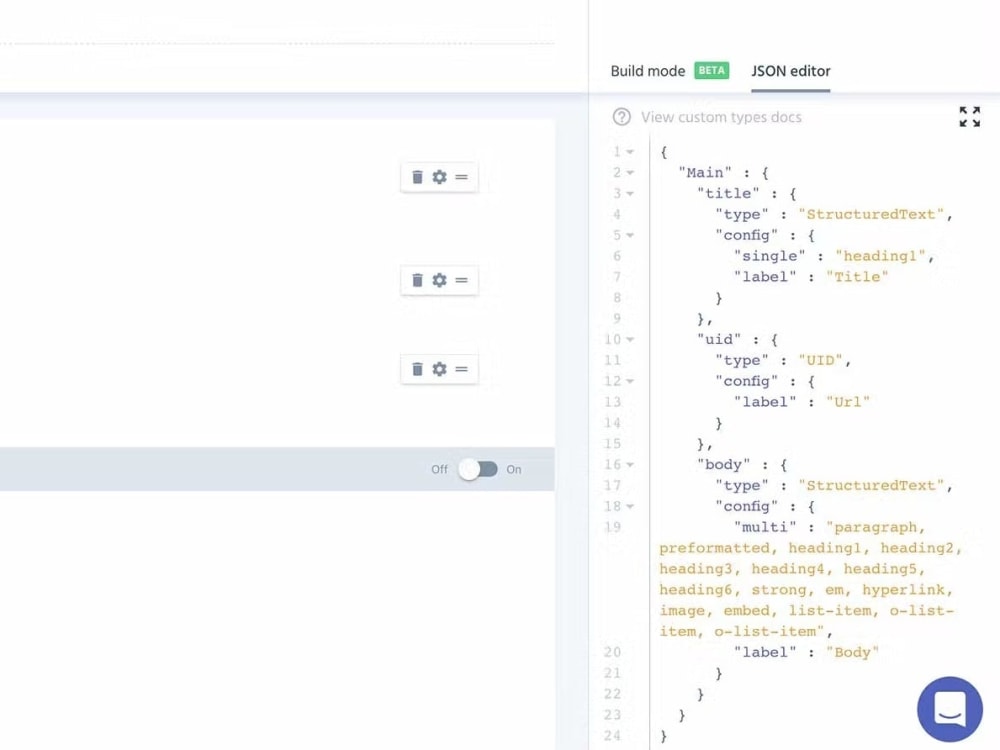Image resolution: width=1000 pixels, height=750 pixels.
Task: Expand the JSON editor to fullscreen
Action: (x=969, y=116)
